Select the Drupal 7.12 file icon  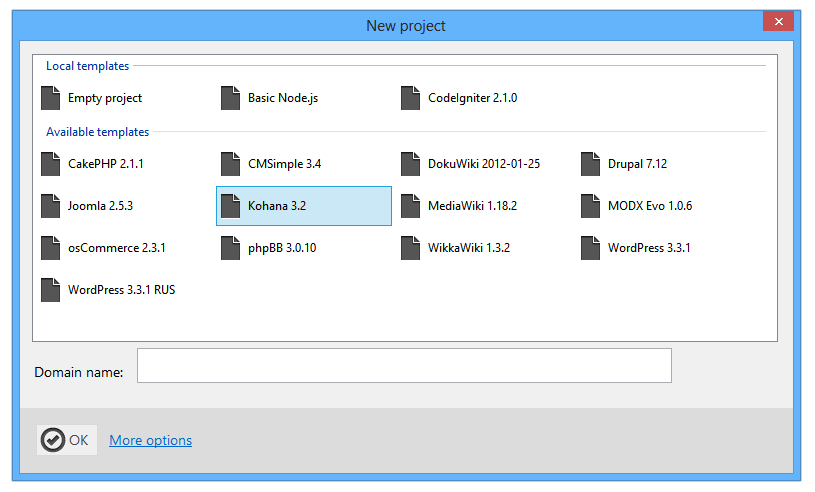tap(590, 164)
